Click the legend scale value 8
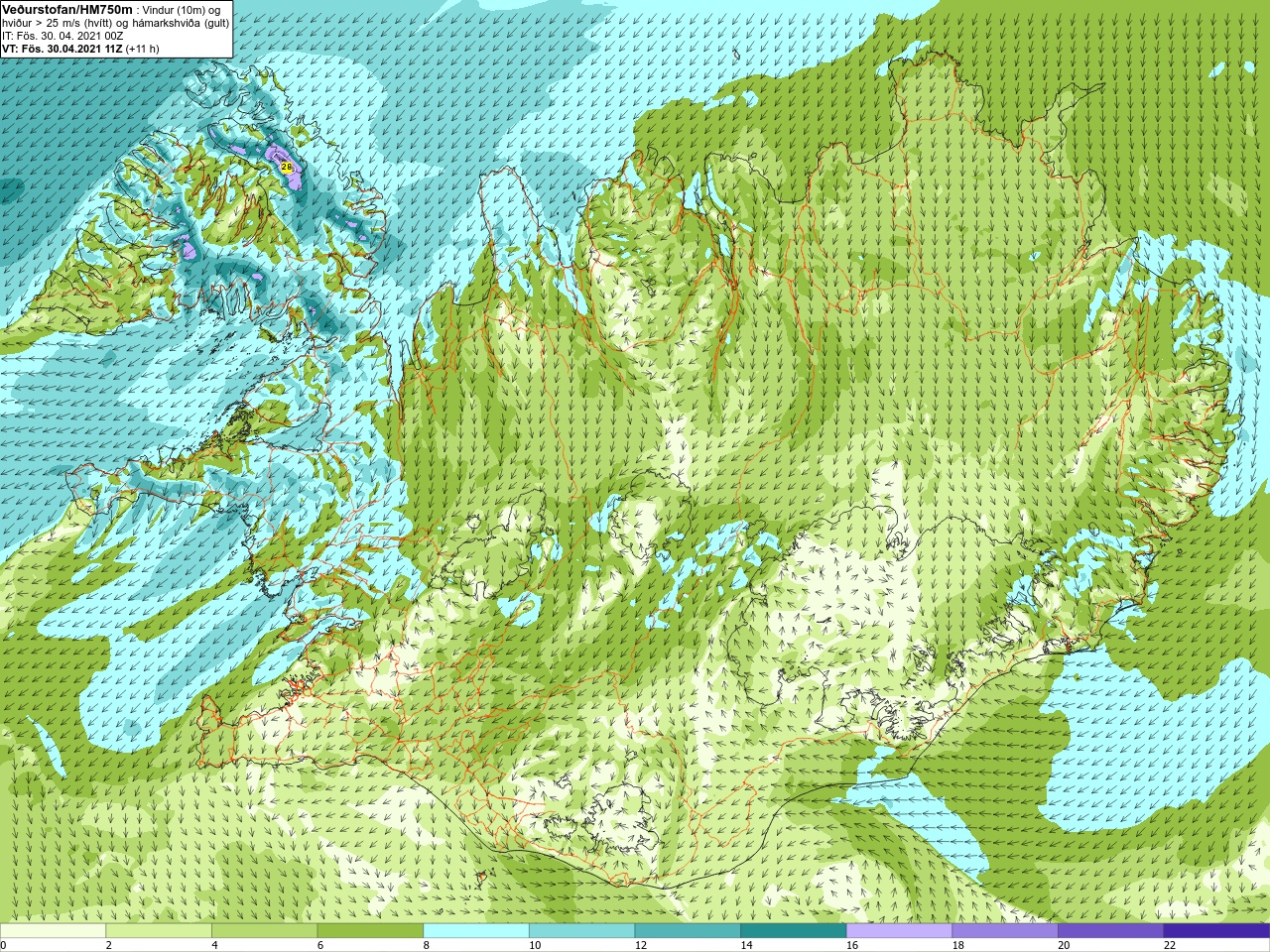Viewport: 1270px width, 952px height. (x=427, y=945)
